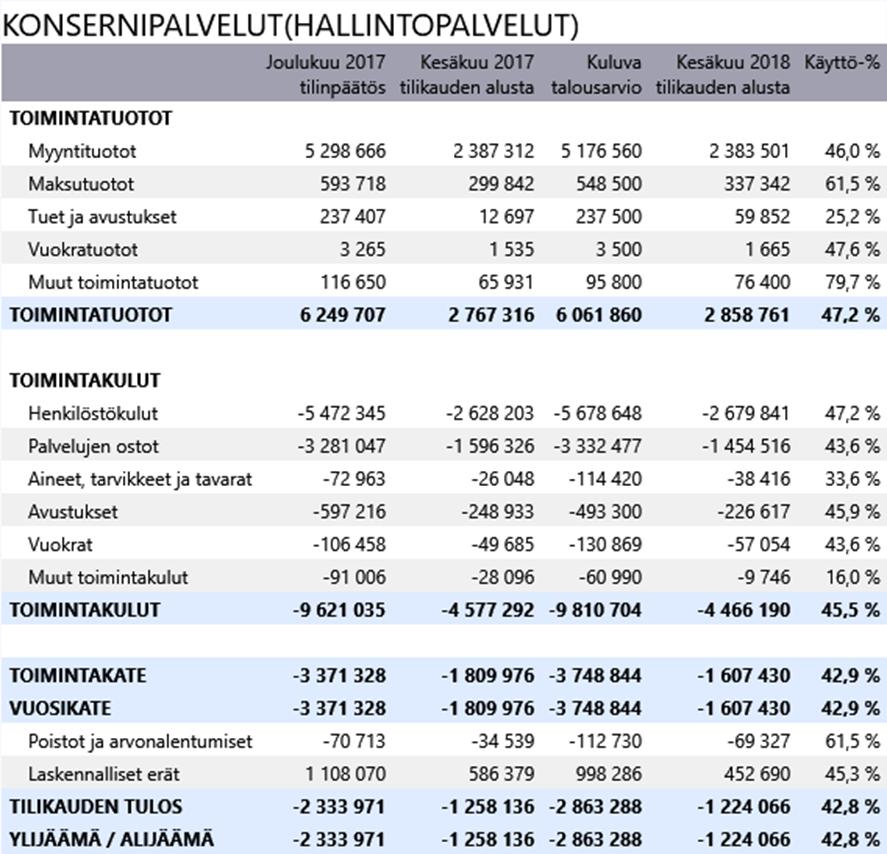Click Avustukset value -597 216
The image size is (887, 854).
click(349, 512)
